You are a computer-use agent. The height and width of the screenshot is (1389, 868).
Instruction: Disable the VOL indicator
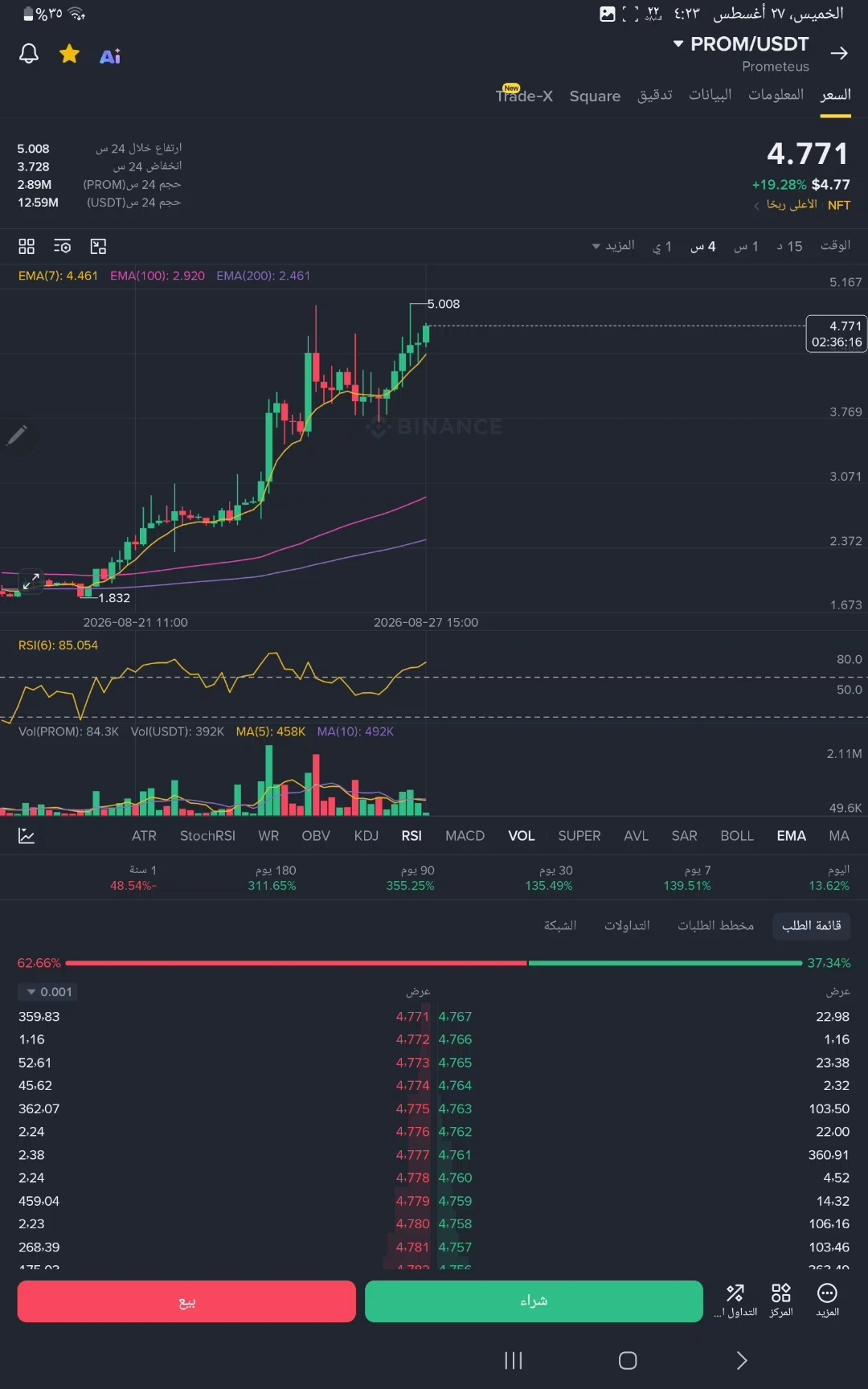[522, 836]
